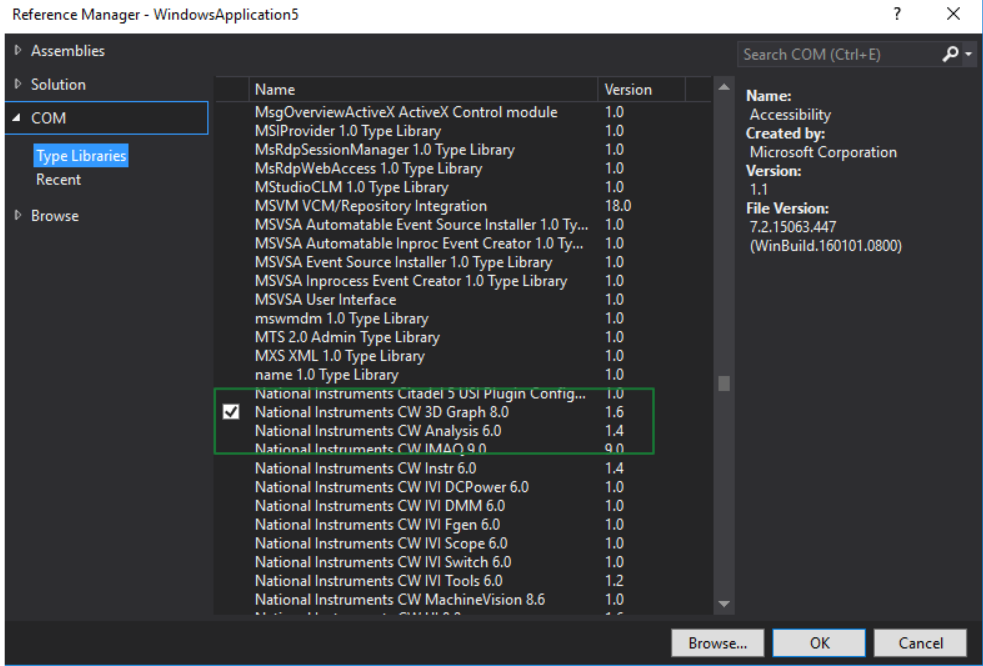
Task: Select National Instruments CW IVI Tools 6.0
Action: point(464,581)
